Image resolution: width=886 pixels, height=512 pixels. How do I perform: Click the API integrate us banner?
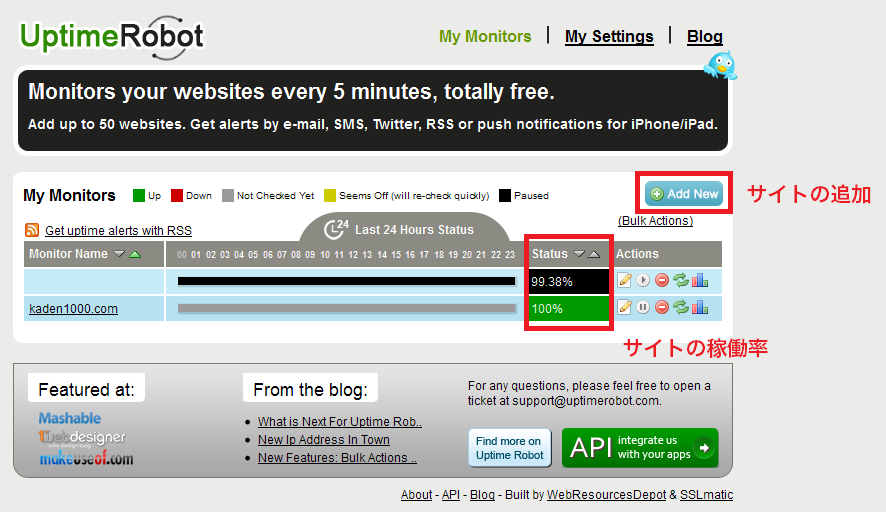coord(640,448)
